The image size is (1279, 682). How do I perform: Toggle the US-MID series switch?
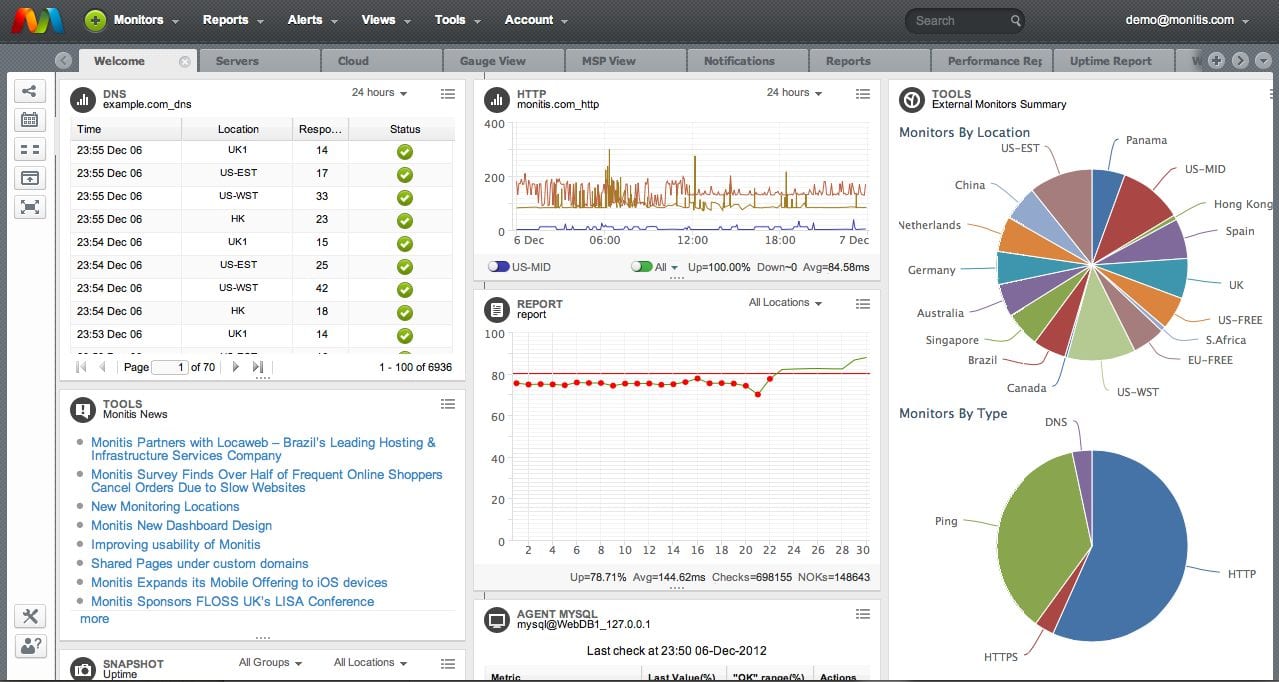pyautogui.click(x=498, y=267)
